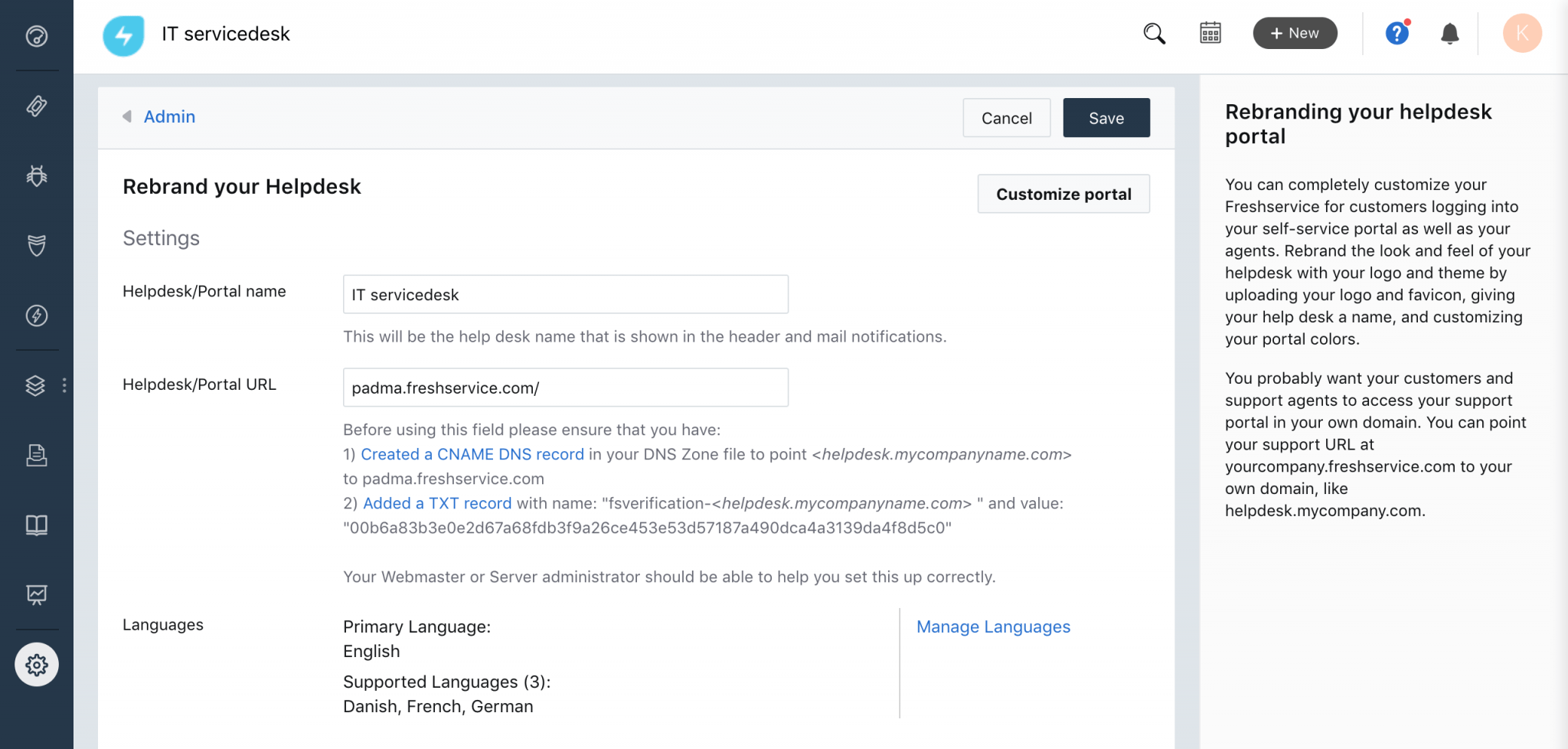Click the Helpdesk/Portal name field
1568x749 pixels.
pos(565,295)
